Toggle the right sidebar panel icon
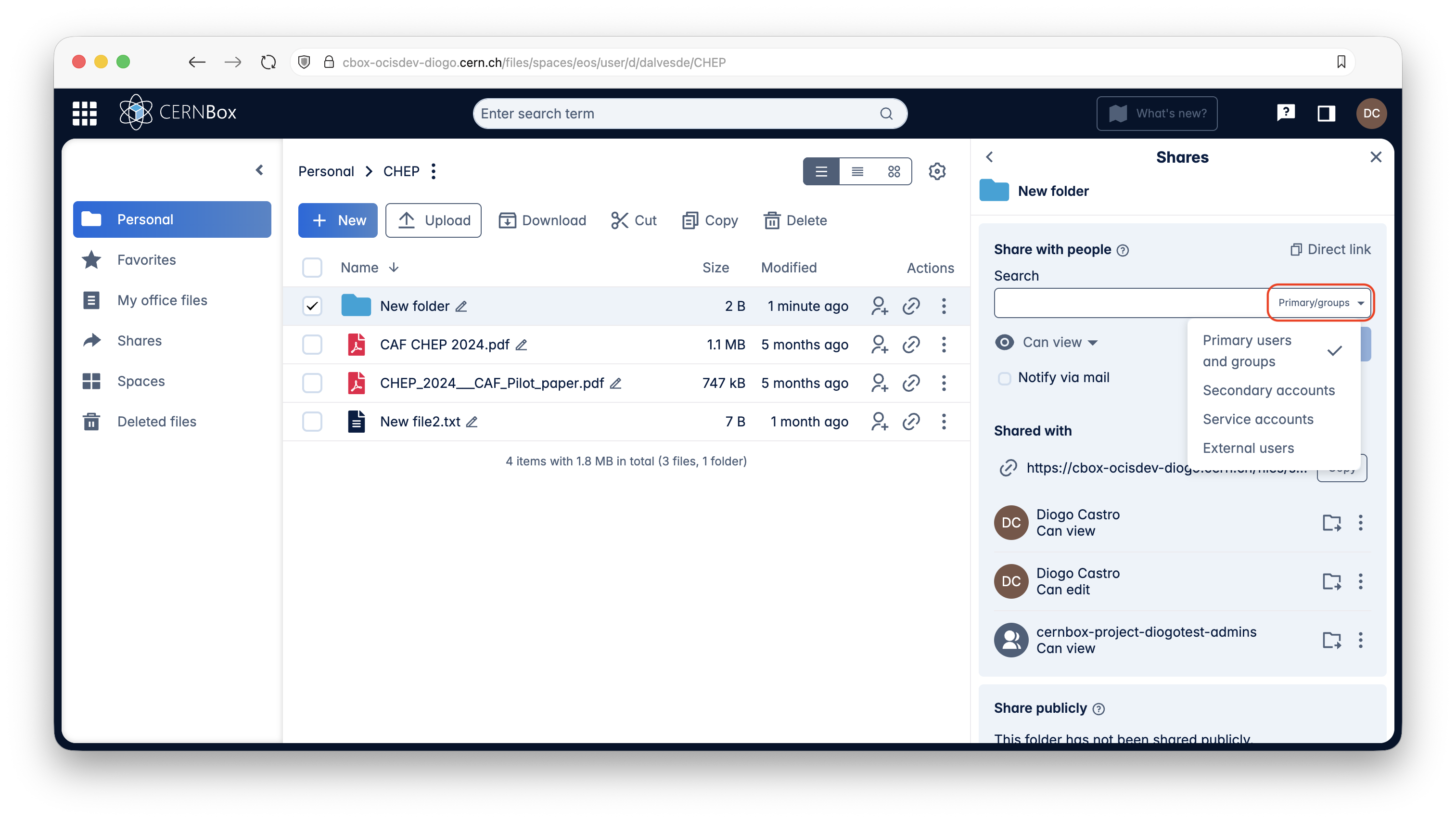Screen dimensions: 1456x822 [1326, 113]
